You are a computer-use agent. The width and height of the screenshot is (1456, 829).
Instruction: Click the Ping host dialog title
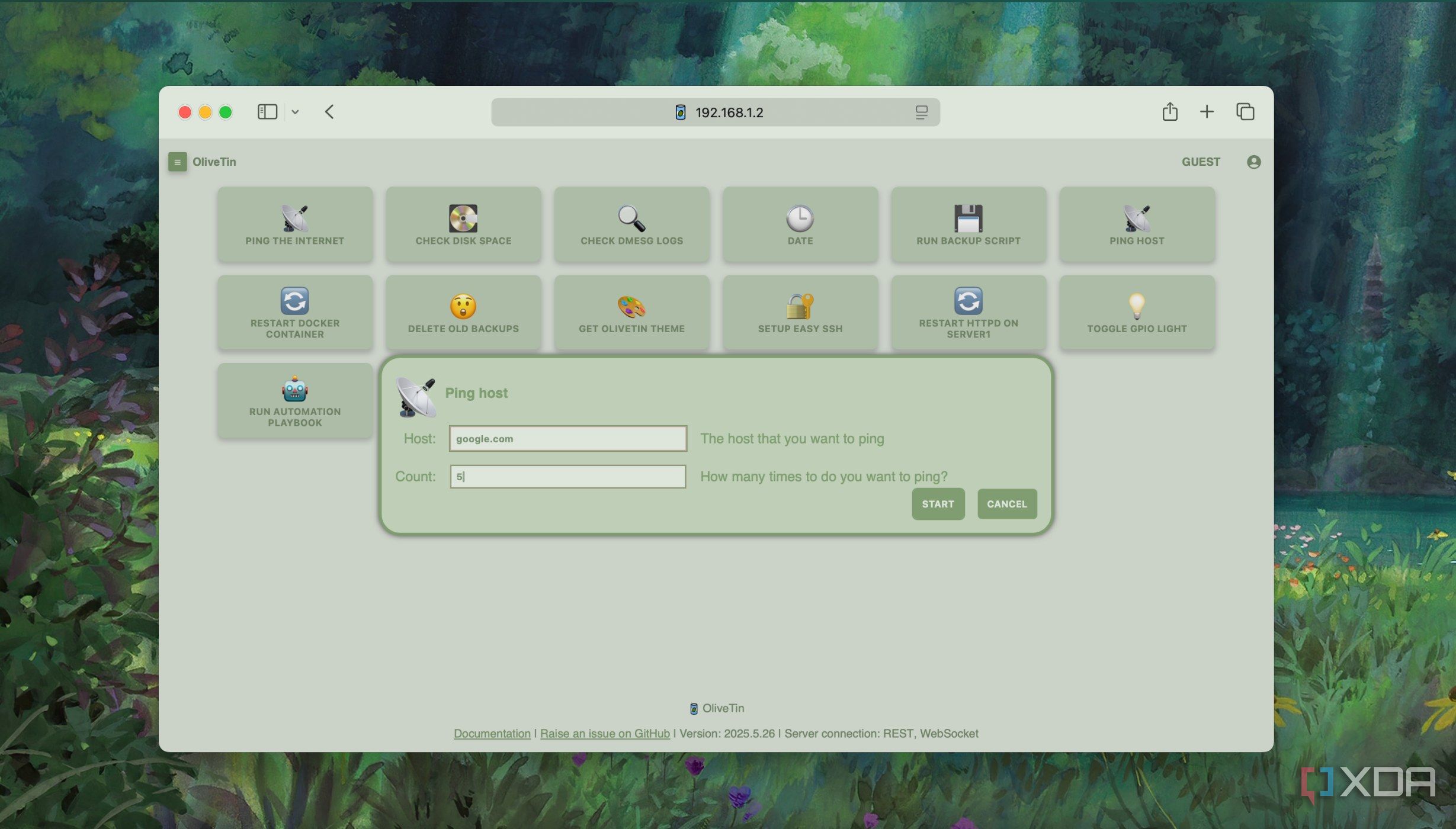click(476, 393)
